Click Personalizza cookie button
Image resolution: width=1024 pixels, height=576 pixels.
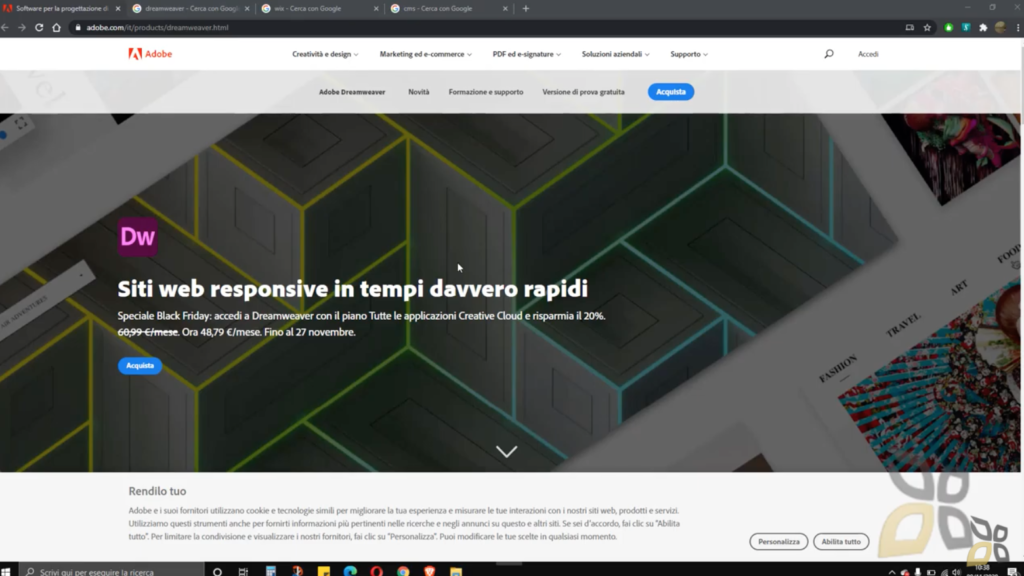pyautogui.click(x=778, y=541)
